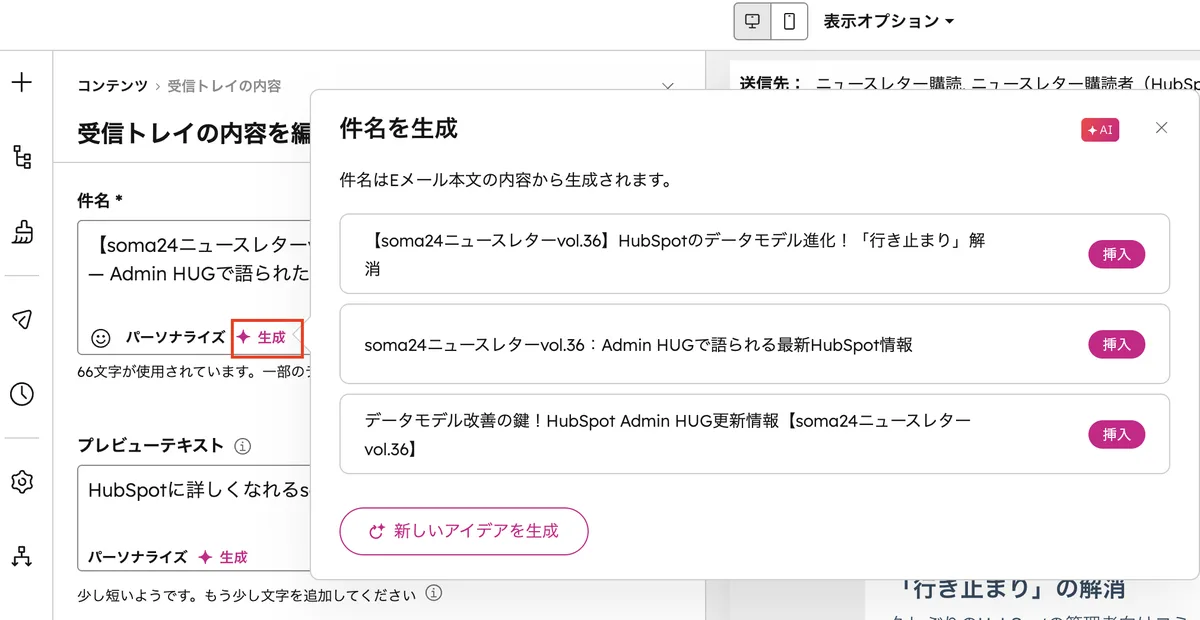This screenshot has height=620, width=1200.
Task: Select the A/B split icon at sidebar bottom
Action: point(20,555)
